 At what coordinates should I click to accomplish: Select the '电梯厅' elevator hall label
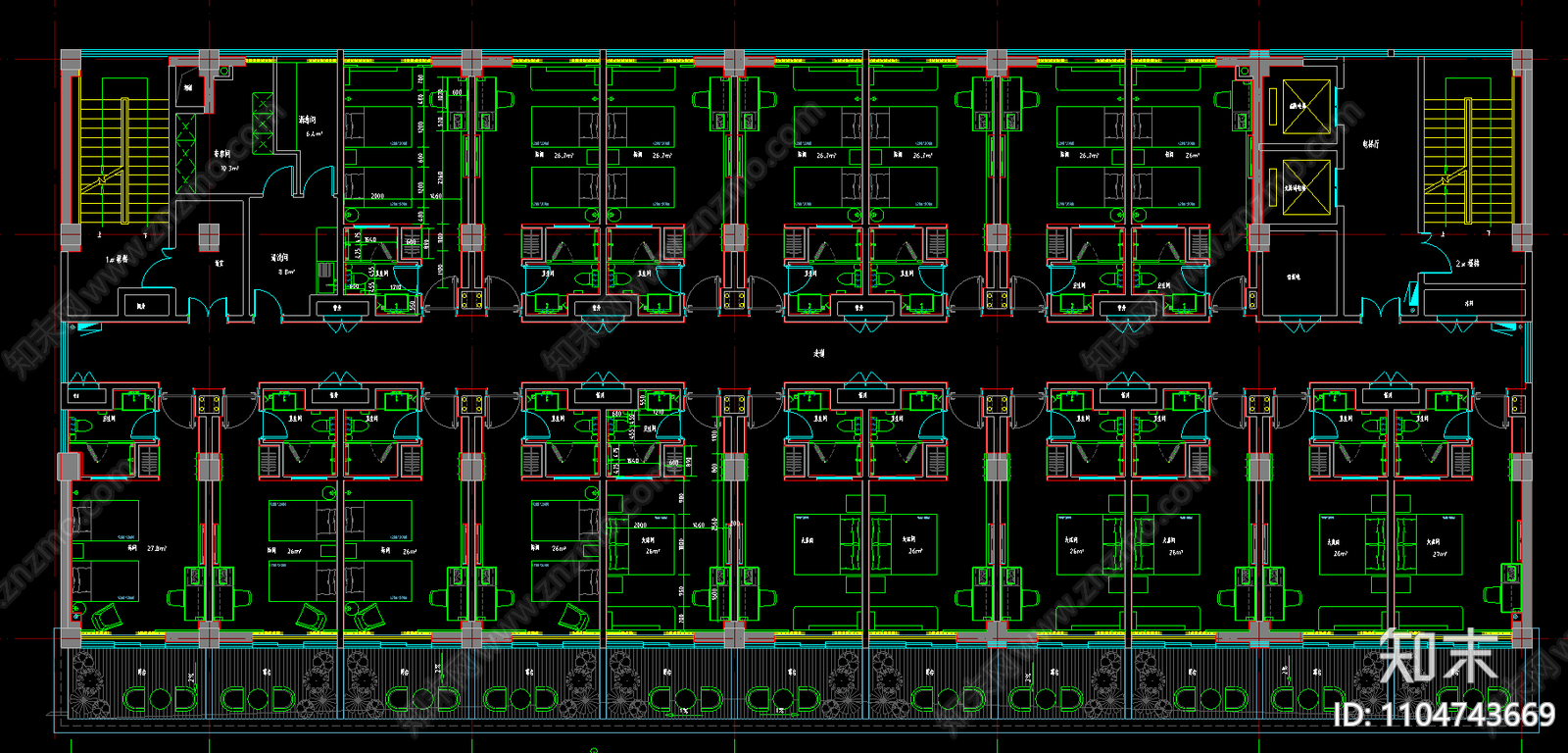pyautogui.click(x=1370, y=144)
